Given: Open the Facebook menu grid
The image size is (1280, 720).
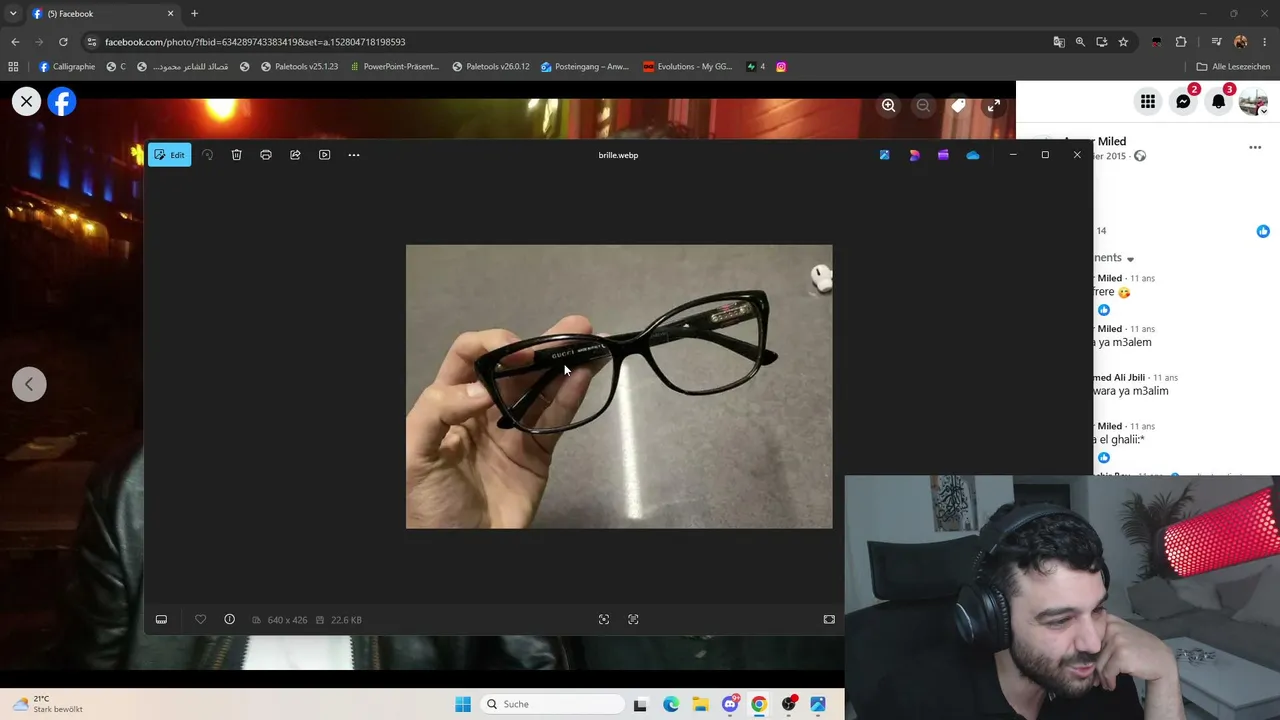Looking at the screenshot, I should [x=1148, y=101].
